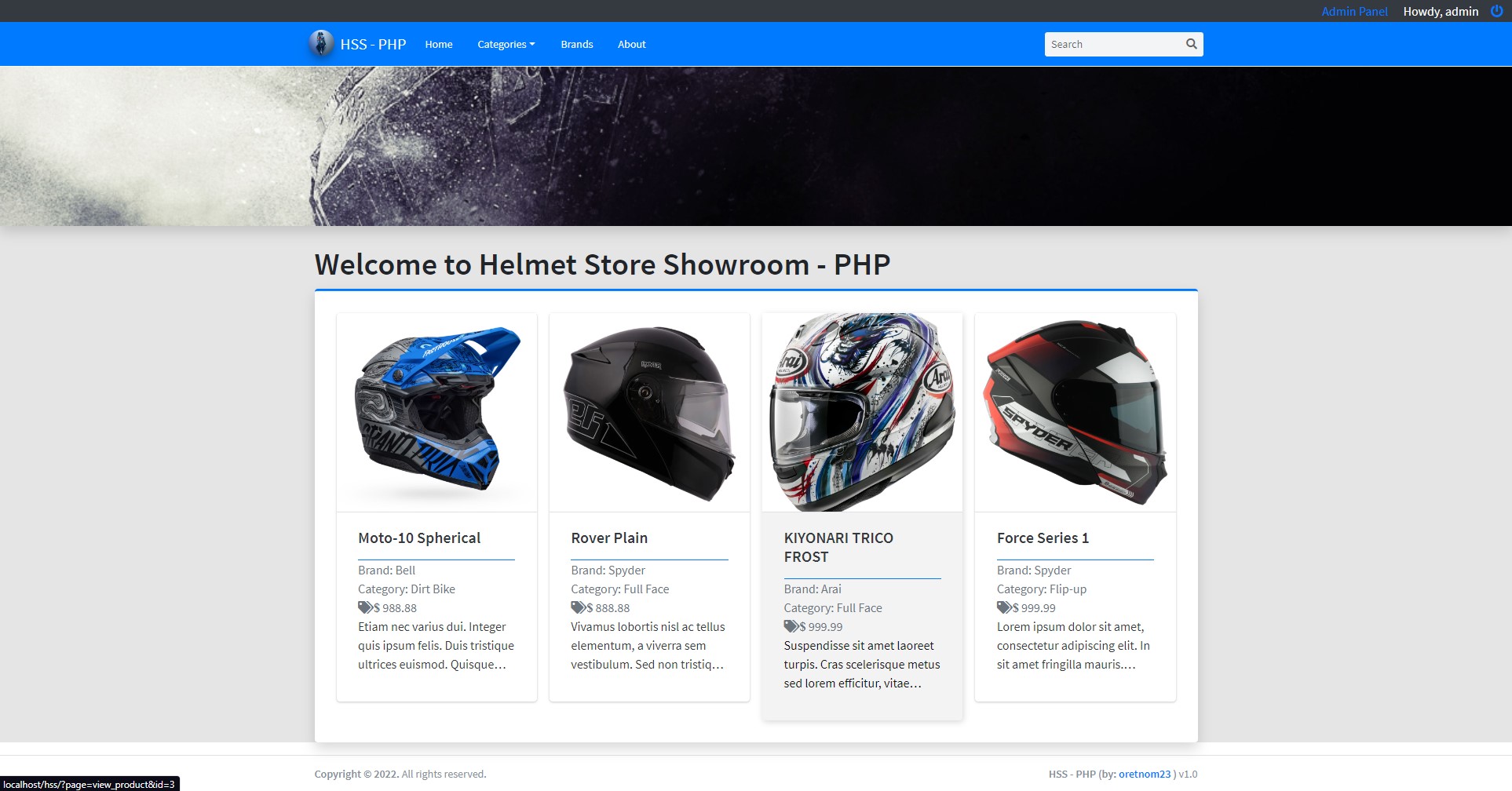This screenshot has width=1512, height=791.
Task: Click Category: Full Face on KIYONARI card
Action: [833, 607]
